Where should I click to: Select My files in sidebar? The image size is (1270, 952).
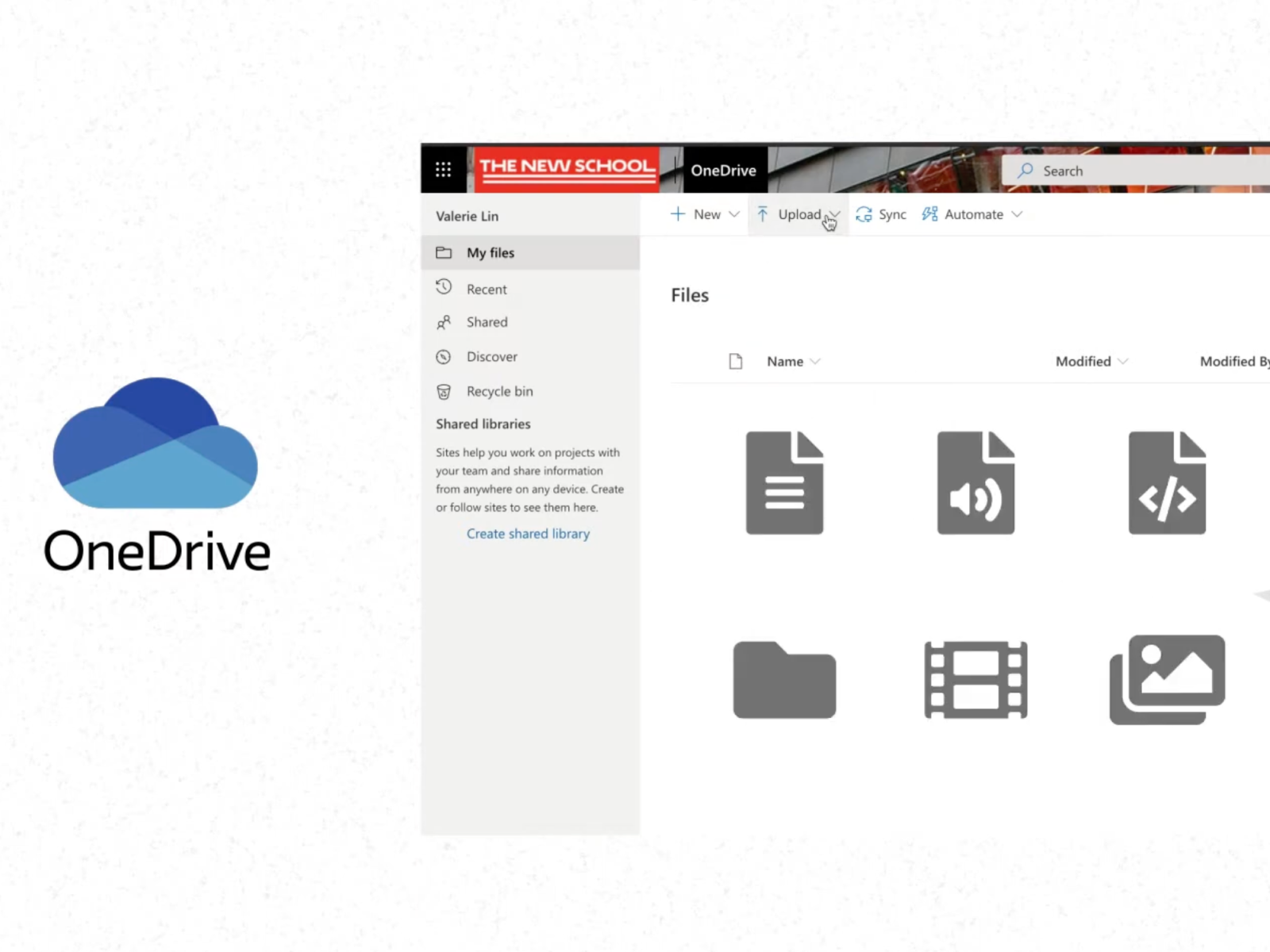pos(530,252)
